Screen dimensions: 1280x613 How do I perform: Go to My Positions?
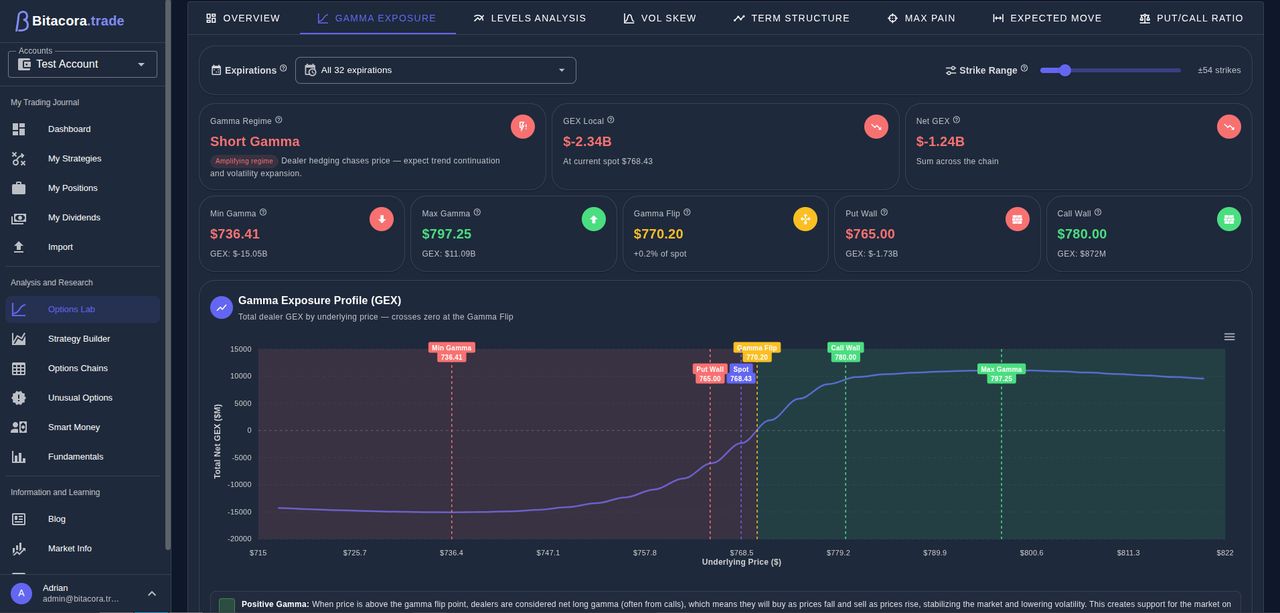coord(82,188)
